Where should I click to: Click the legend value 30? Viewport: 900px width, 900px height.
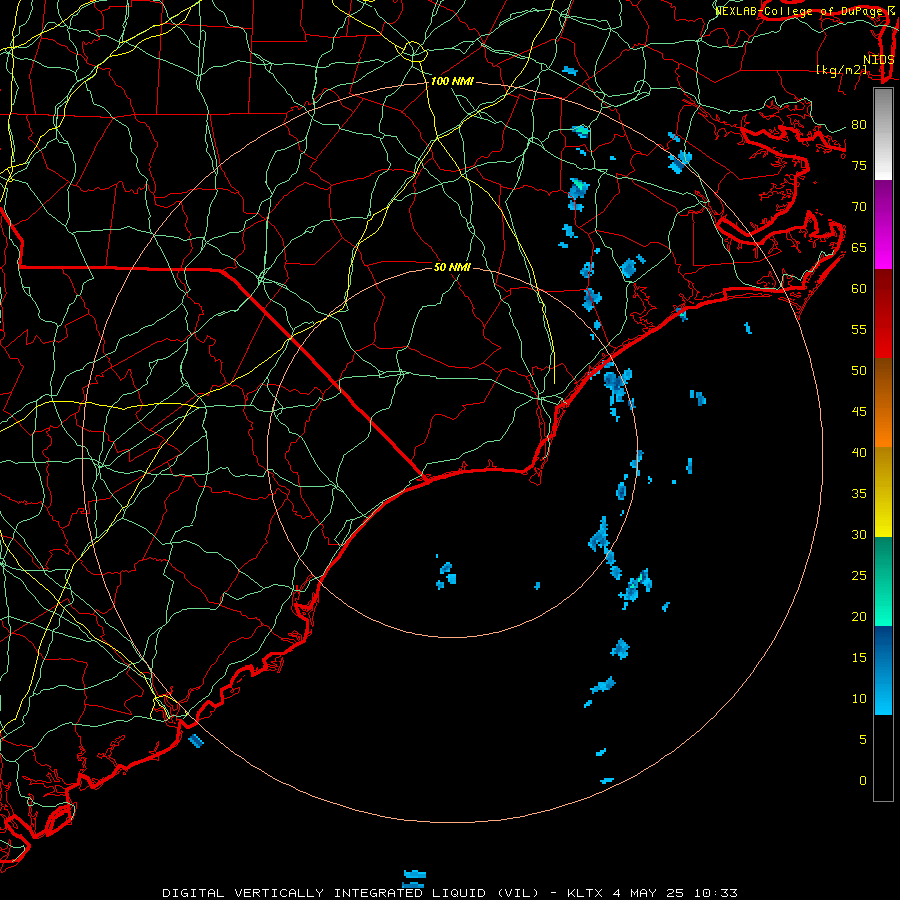(x=859, y=534)
